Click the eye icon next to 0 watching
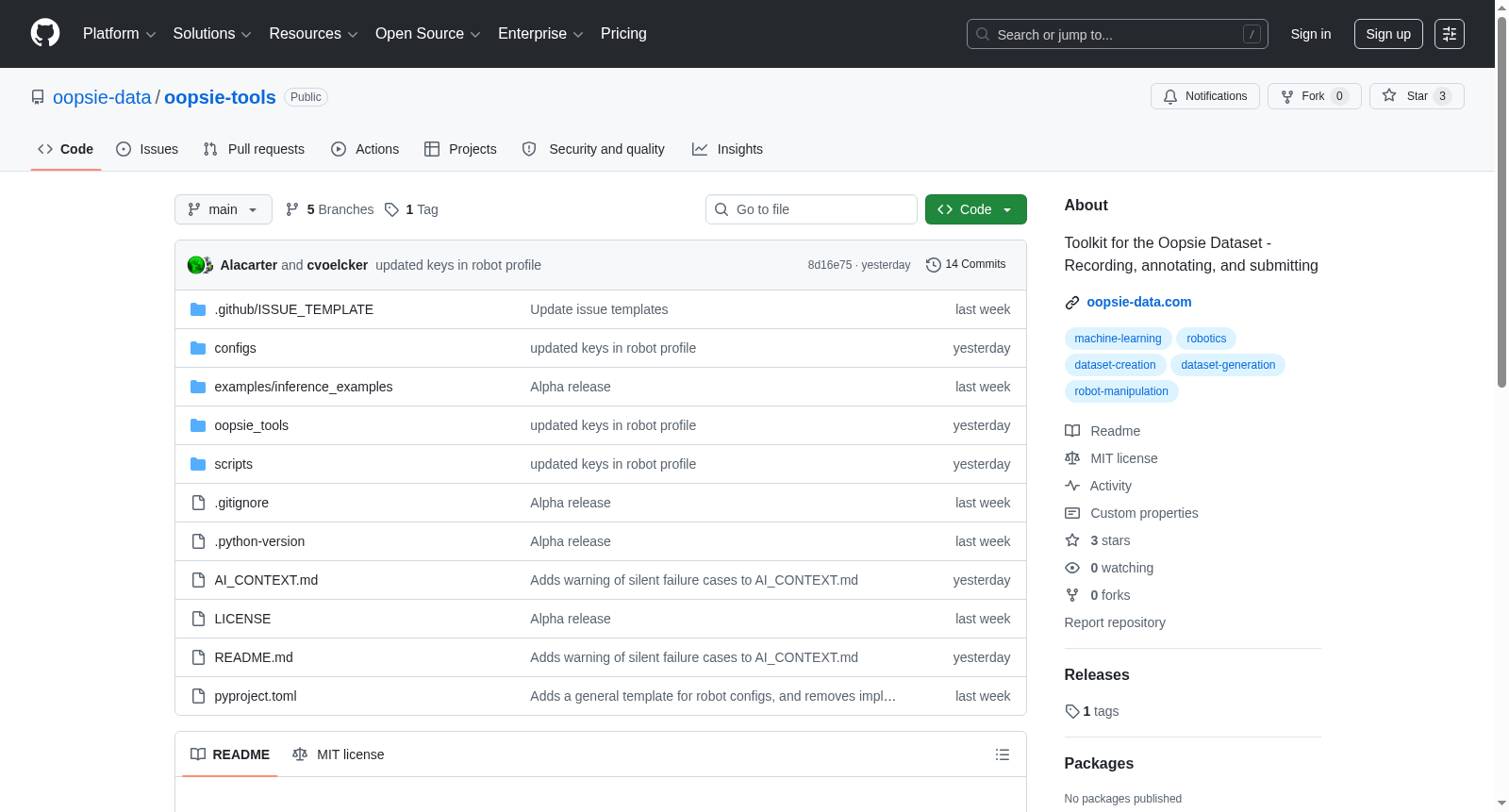Screen dimensions: 1509x812 point(1072,568)
